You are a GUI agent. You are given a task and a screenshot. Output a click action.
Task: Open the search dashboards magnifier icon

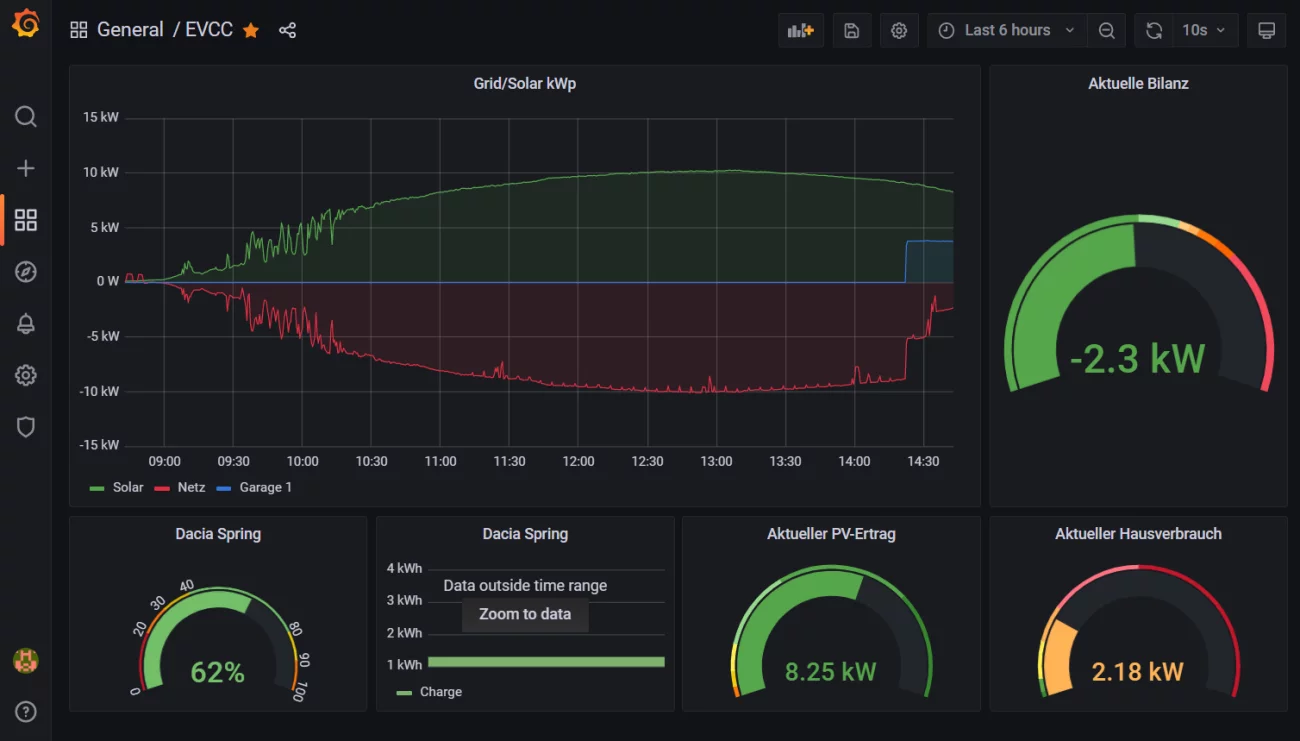pyautogui.click(x=26, y=117)
